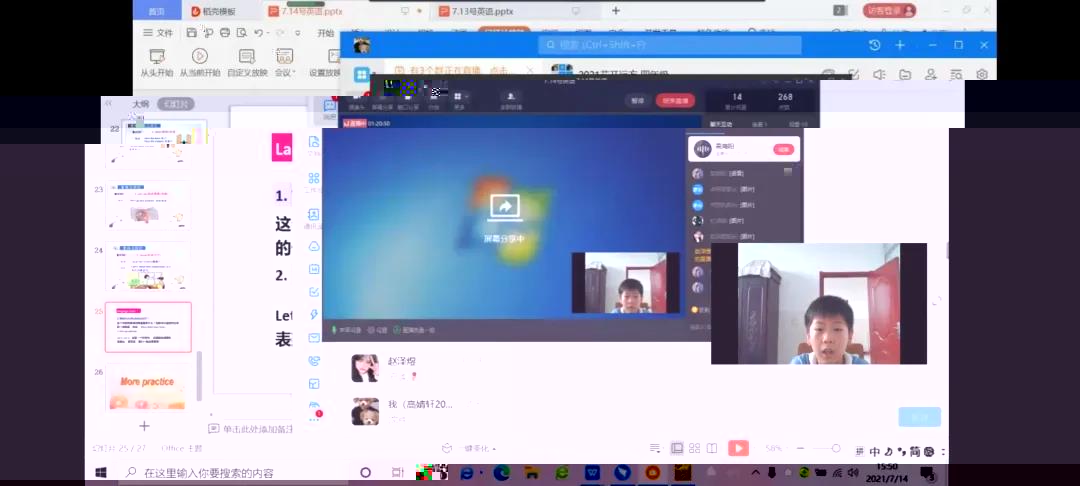Add new slide with plus button below thumbnails
The width and height of the screenshot is (1080, 486).
[144, 426]
